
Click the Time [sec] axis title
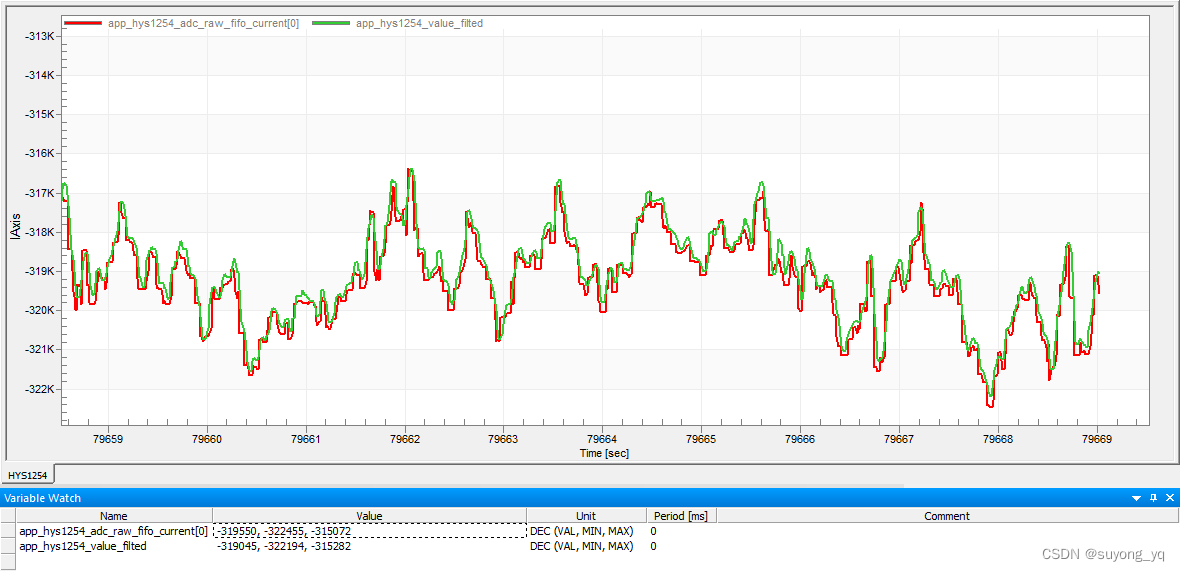(x=604, y=453)
